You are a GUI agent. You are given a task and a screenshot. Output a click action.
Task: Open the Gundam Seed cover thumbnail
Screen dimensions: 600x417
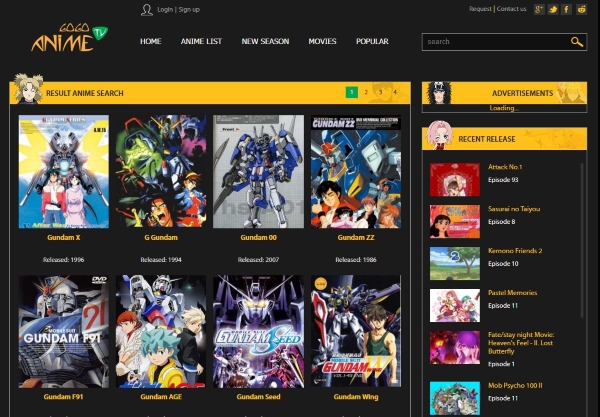pyautogui.click(x=258, y=331)
